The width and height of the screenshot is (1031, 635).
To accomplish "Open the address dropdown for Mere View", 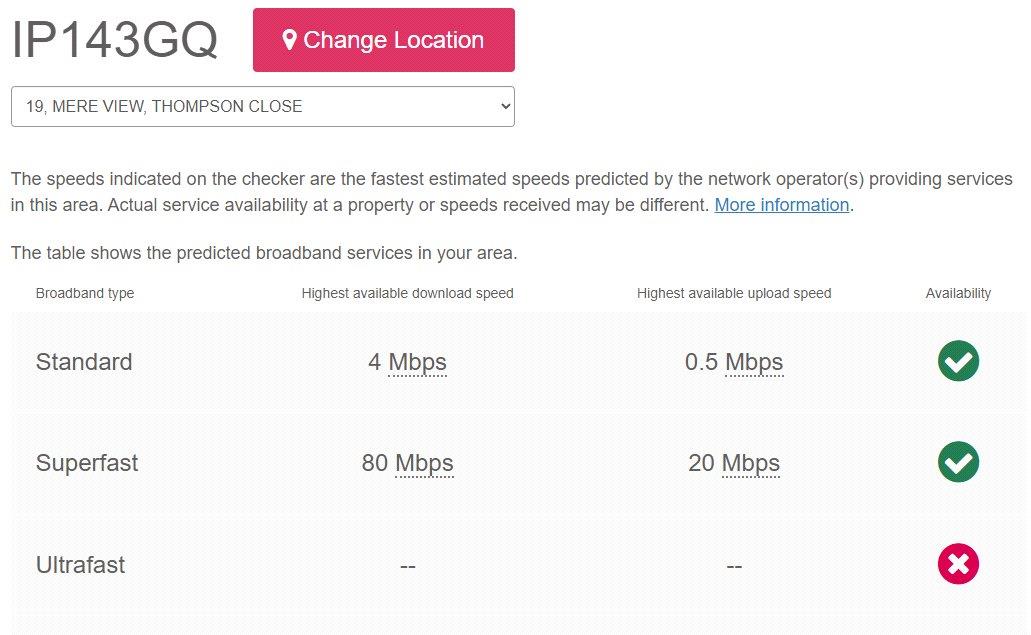I will point(262,106).
